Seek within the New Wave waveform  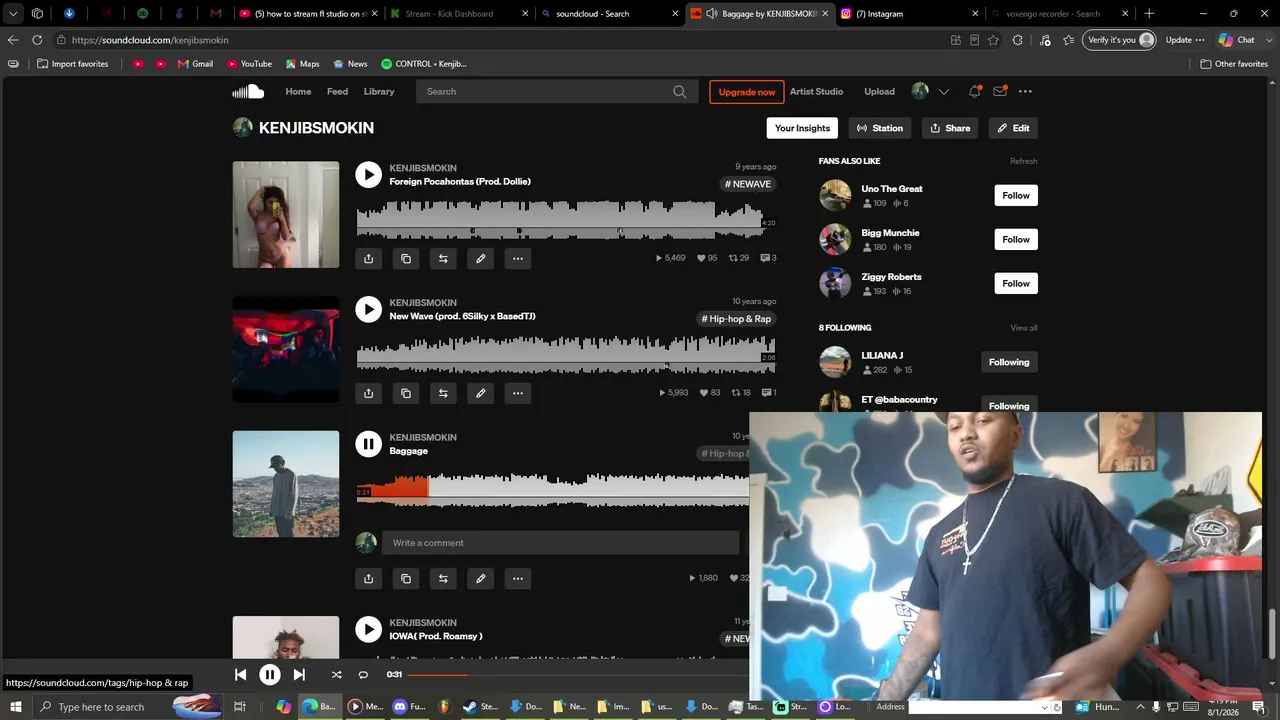[x=566, y=354]
